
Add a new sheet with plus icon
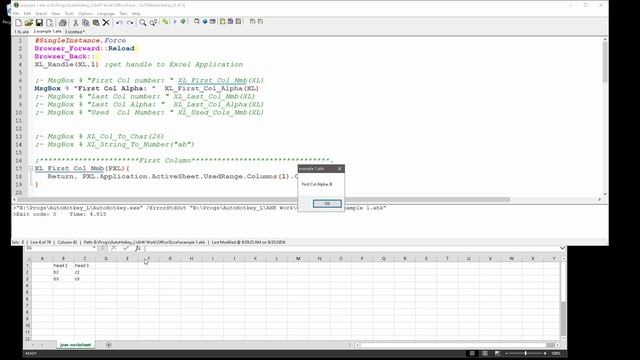[x=109, y=345]
